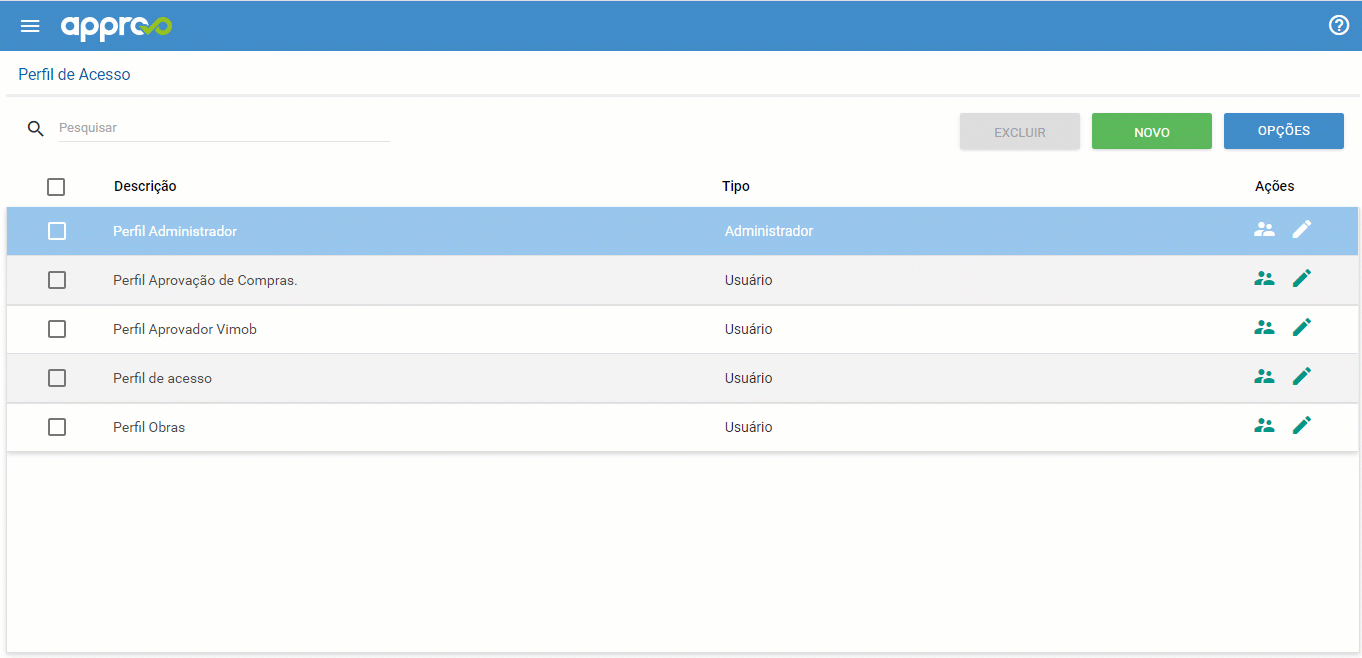The height and width of the screenshot is (658, 1362).
Task: Check the Perfil Aprovador Vimob checkbox
Action: tap(57, 329)
